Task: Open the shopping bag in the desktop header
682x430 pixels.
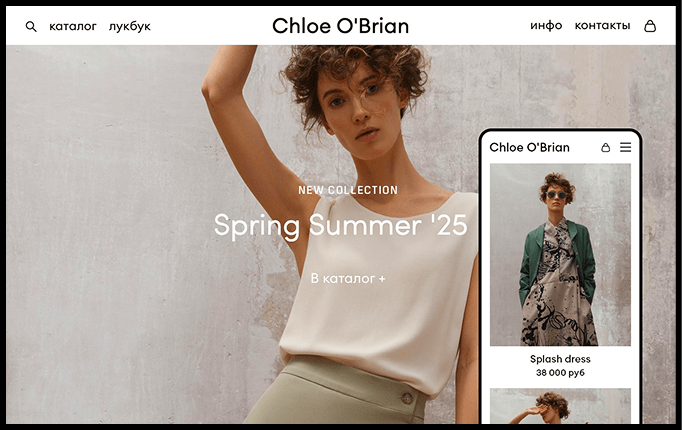Action: pos(650,26)
